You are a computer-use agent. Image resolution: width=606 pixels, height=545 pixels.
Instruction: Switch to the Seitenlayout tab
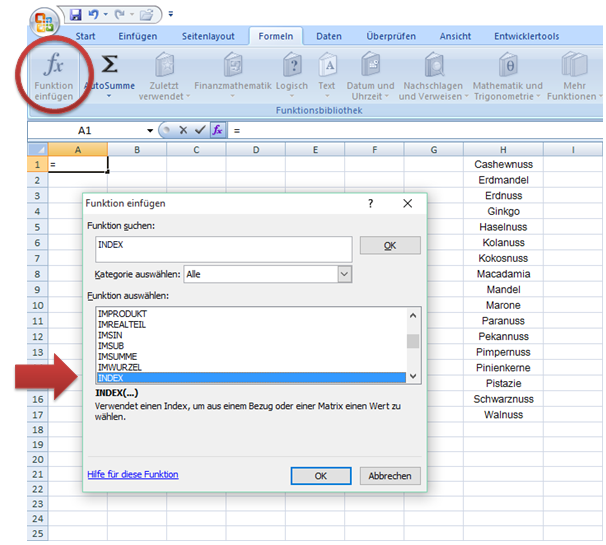210,37
